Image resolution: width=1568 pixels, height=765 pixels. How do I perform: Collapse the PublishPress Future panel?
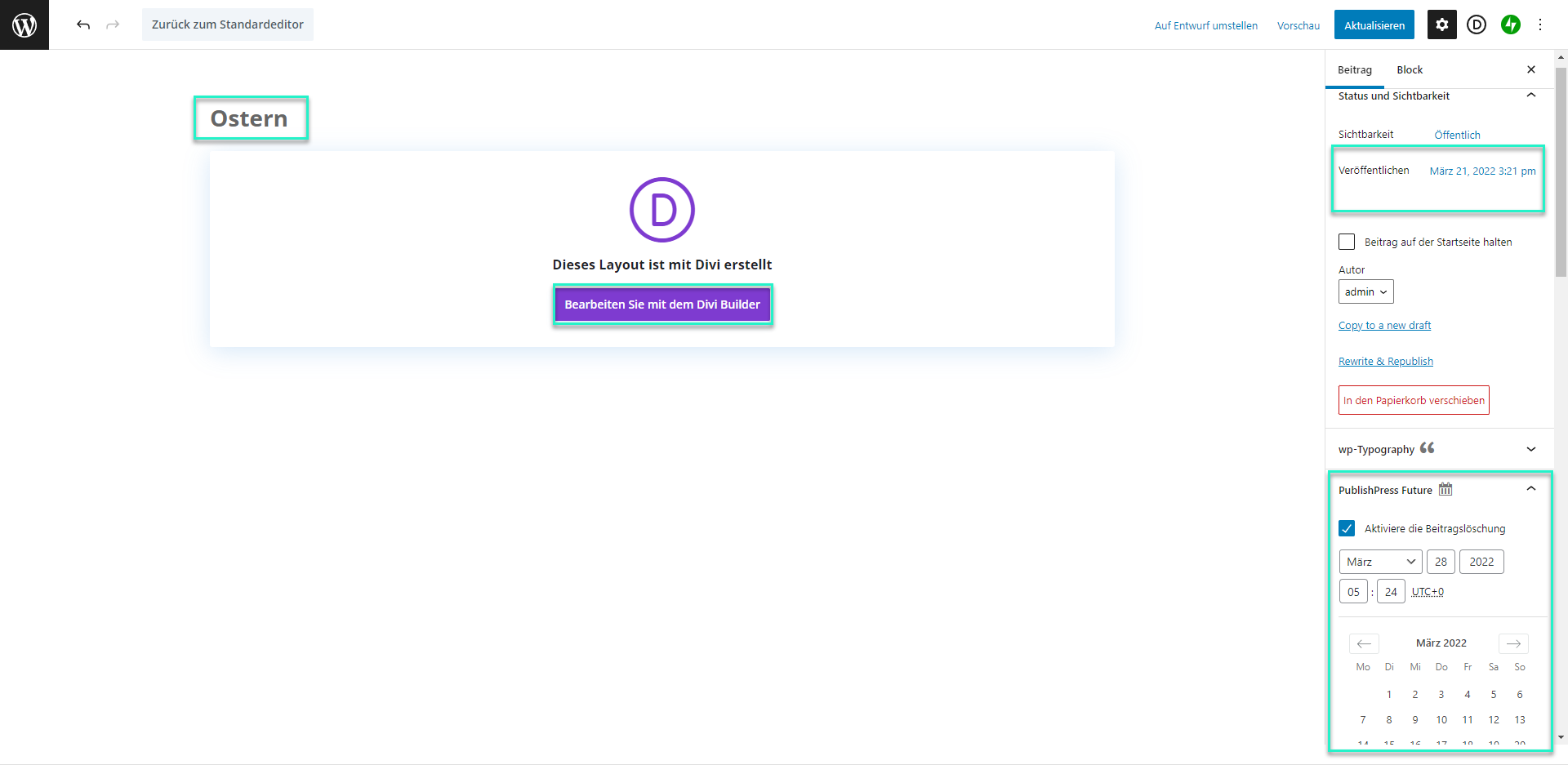[x=1530, y=489]
